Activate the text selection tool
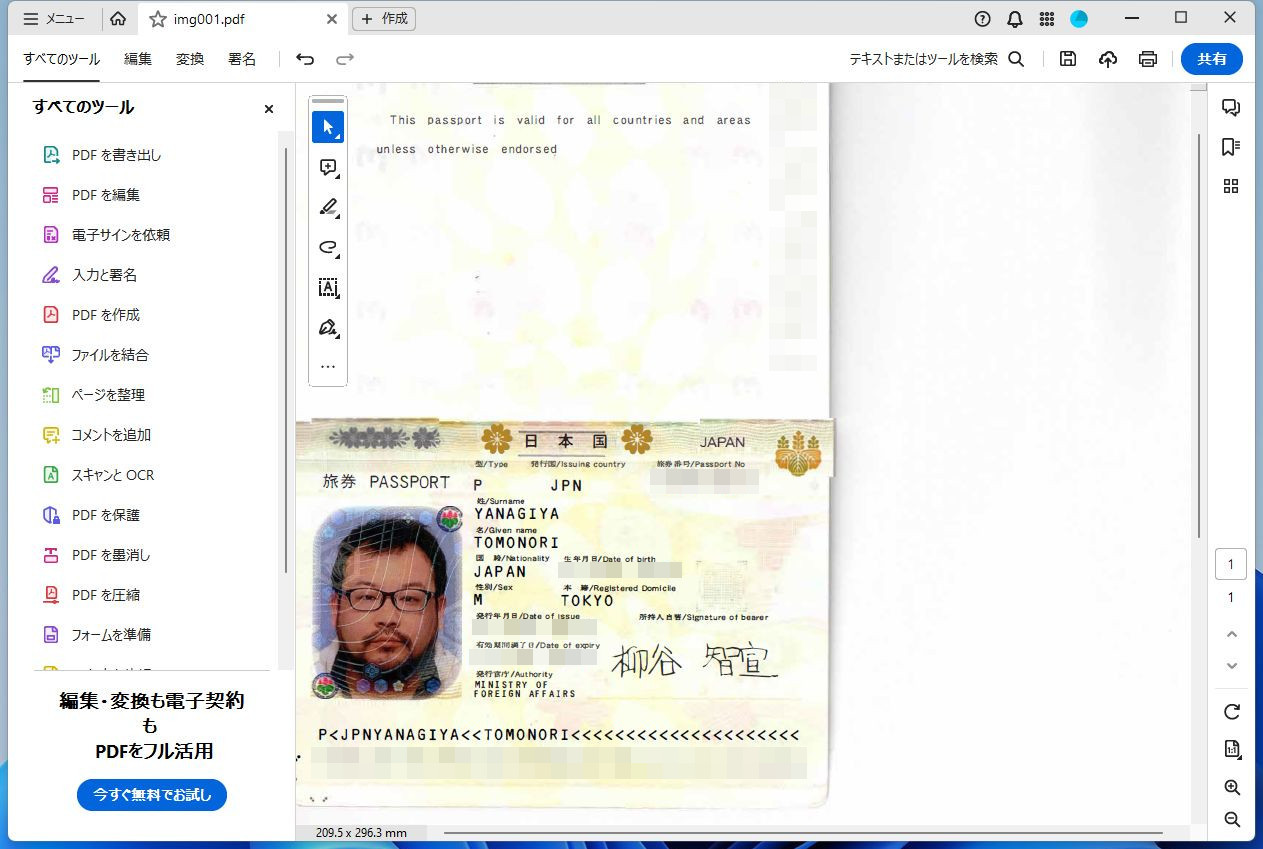 point(328,287)
